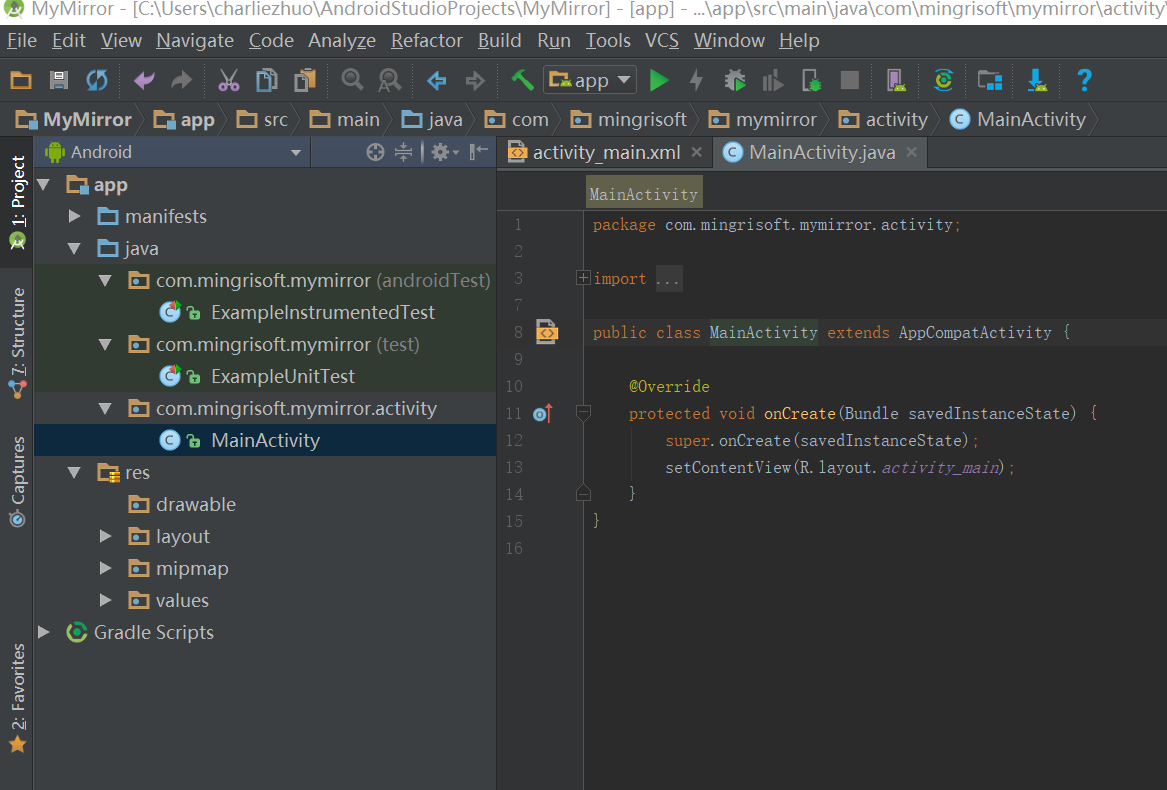The image size is (1167, 790).
Task: Click the scroll from source crosshair icon
Action: click(x=375, y=152)
